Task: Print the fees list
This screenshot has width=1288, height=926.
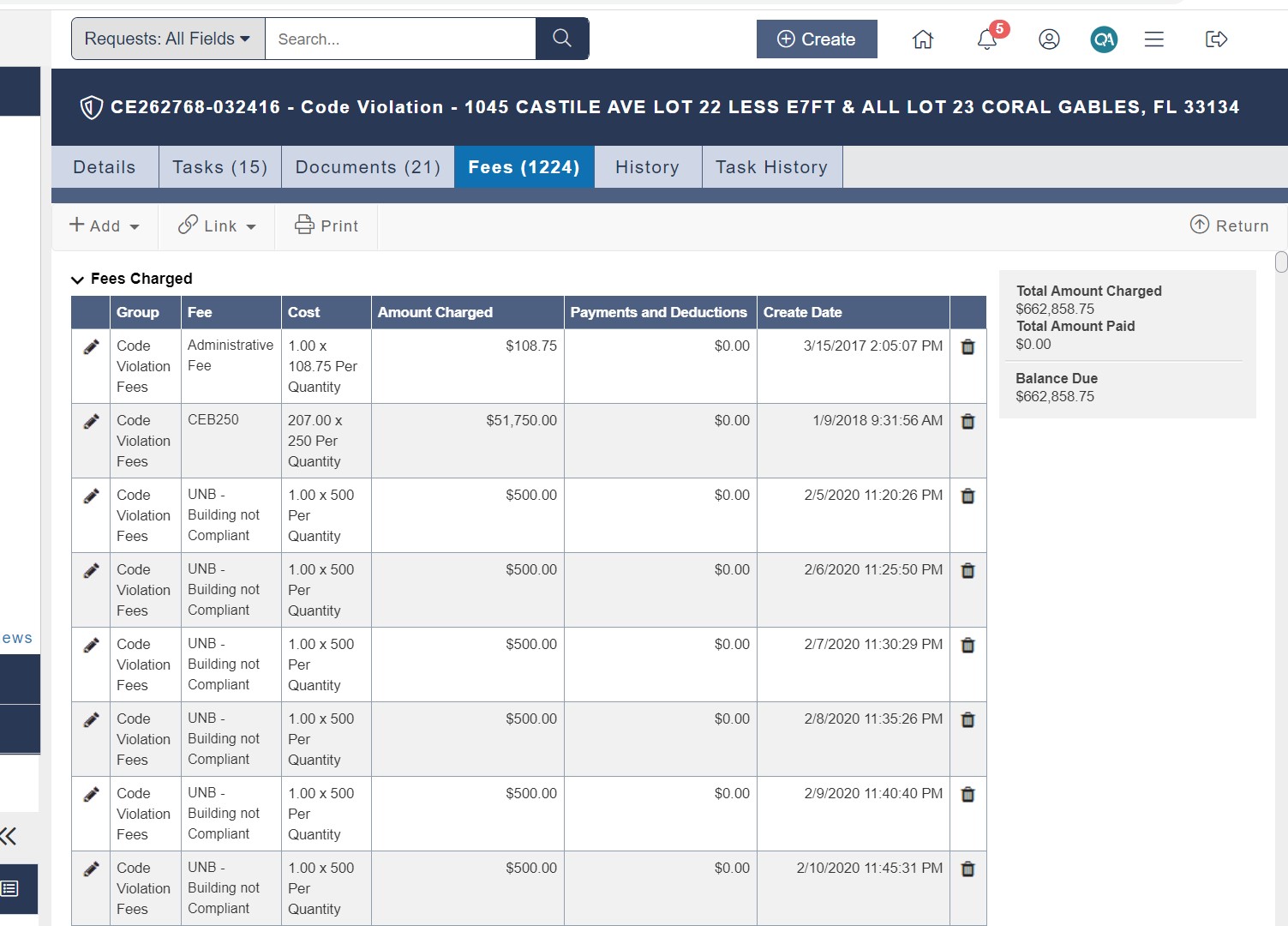Action: pyautogui.click(x=326, y=225)
